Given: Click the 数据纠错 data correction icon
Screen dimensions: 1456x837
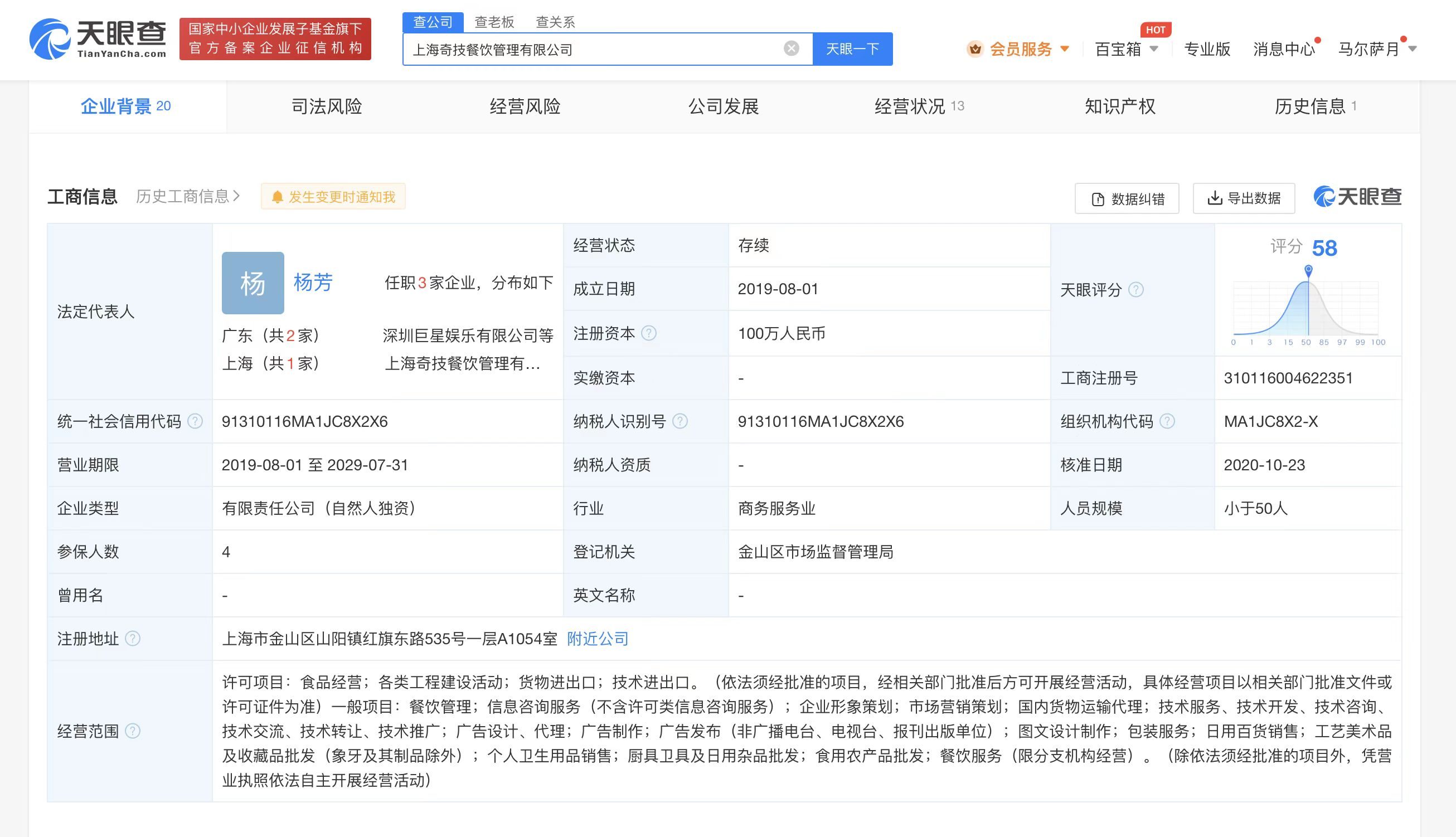Looking at the screenshot, I should point(1097,198).
